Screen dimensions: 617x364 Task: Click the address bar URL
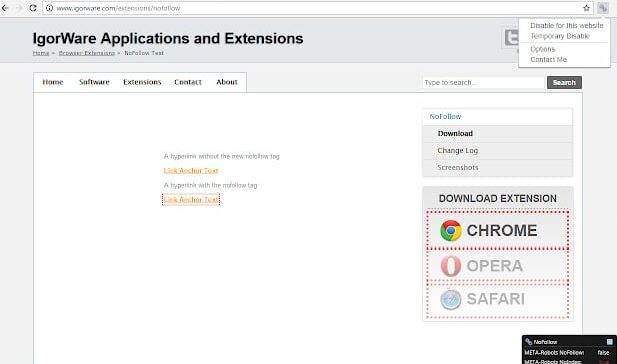point(118,8)
